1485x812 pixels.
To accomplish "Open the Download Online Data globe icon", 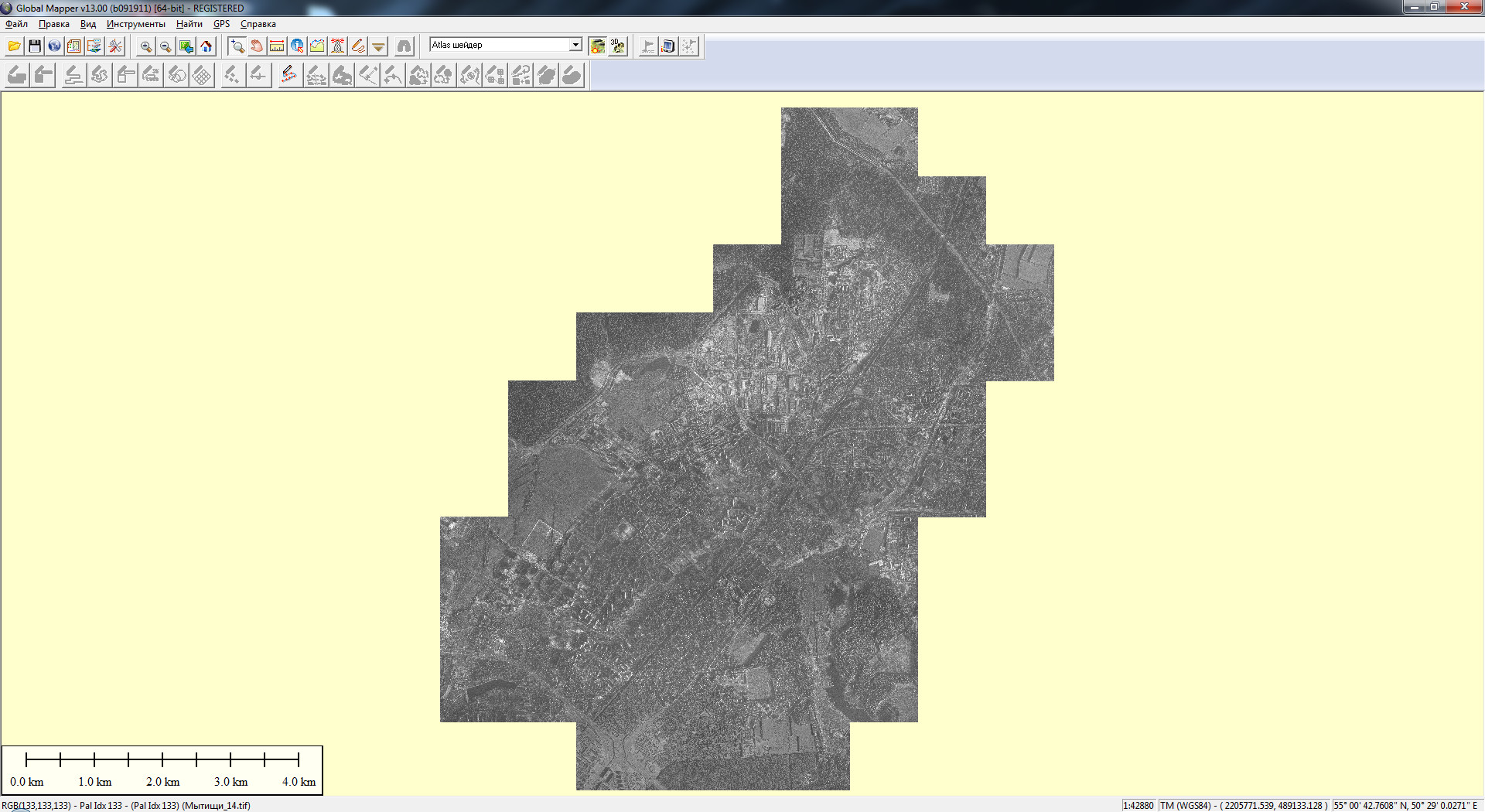I will pyautogui.click(x=54, y=46).
